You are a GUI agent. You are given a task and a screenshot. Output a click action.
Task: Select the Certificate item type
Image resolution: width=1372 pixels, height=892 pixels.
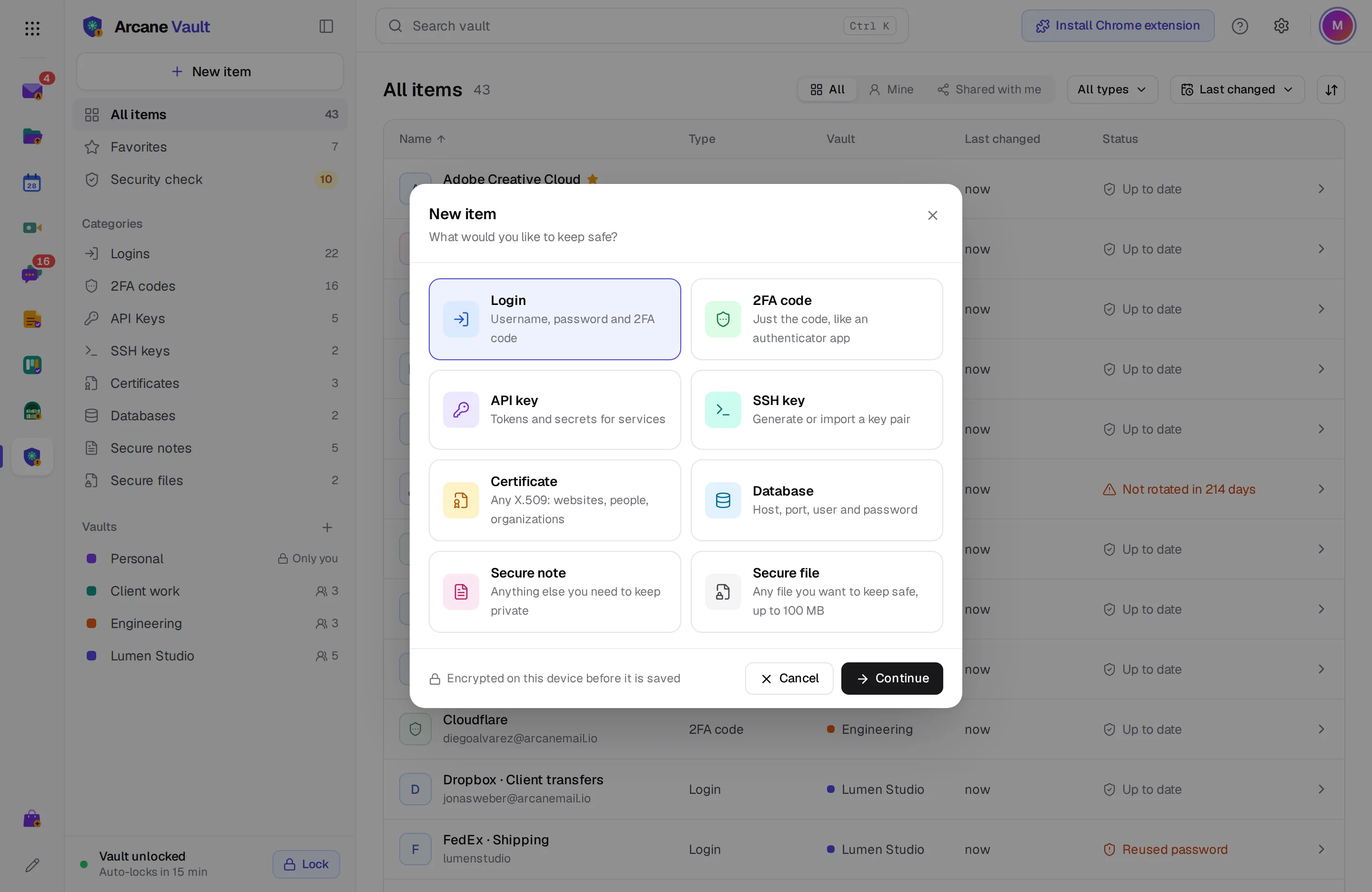click(x=555, y=500)
